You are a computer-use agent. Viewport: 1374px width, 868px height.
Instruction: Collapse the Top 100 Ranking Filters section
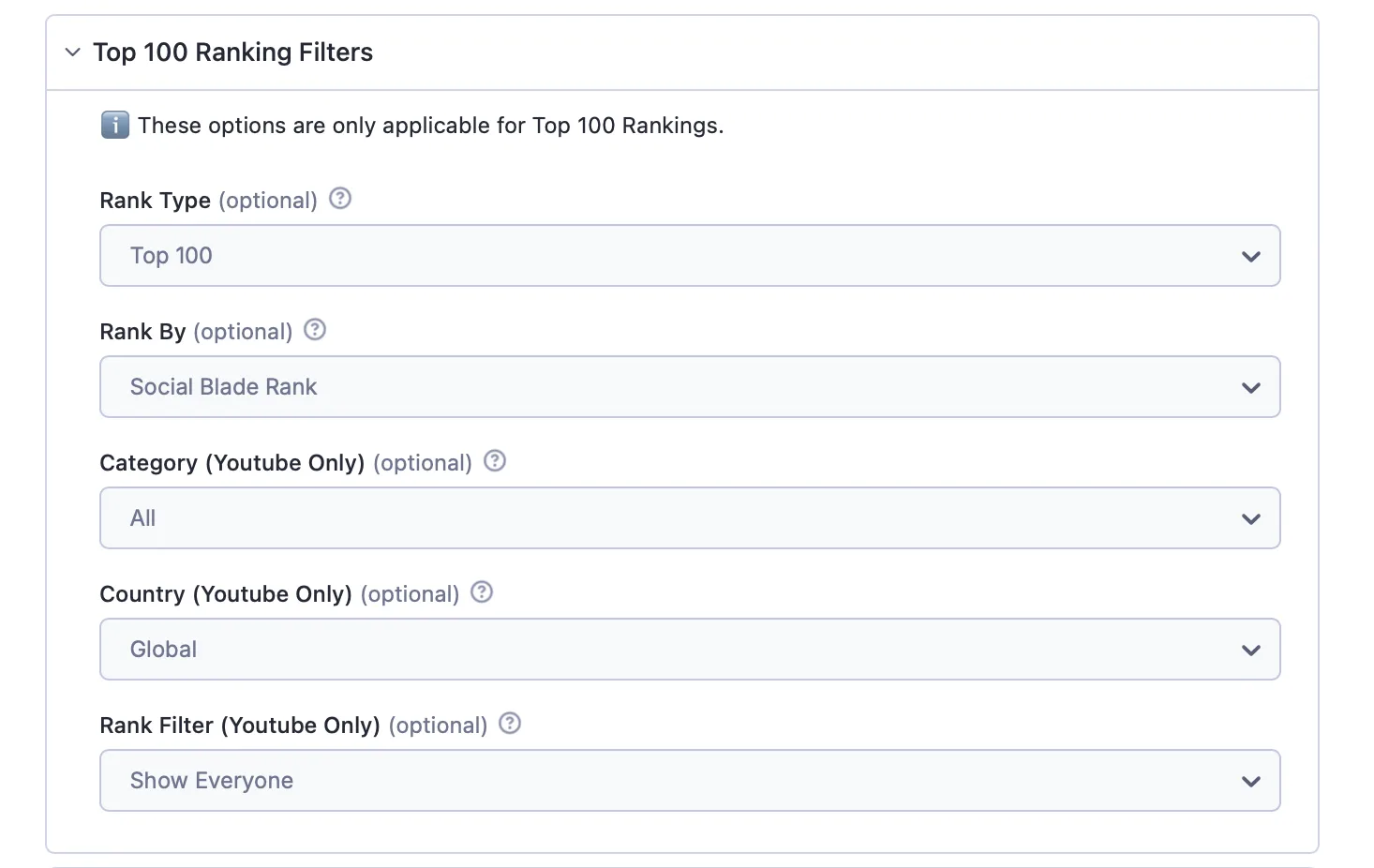[x=72, y=52]
